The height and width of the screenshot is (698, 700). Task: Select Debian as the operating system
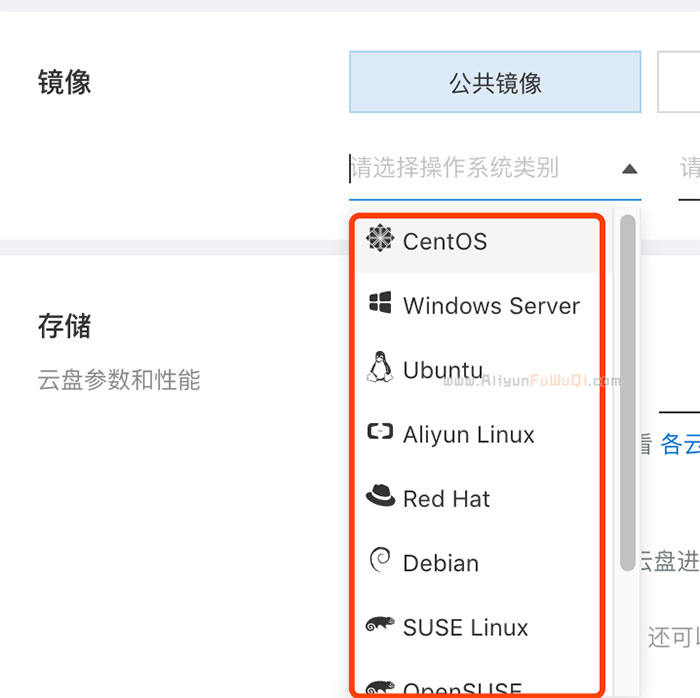440,563
